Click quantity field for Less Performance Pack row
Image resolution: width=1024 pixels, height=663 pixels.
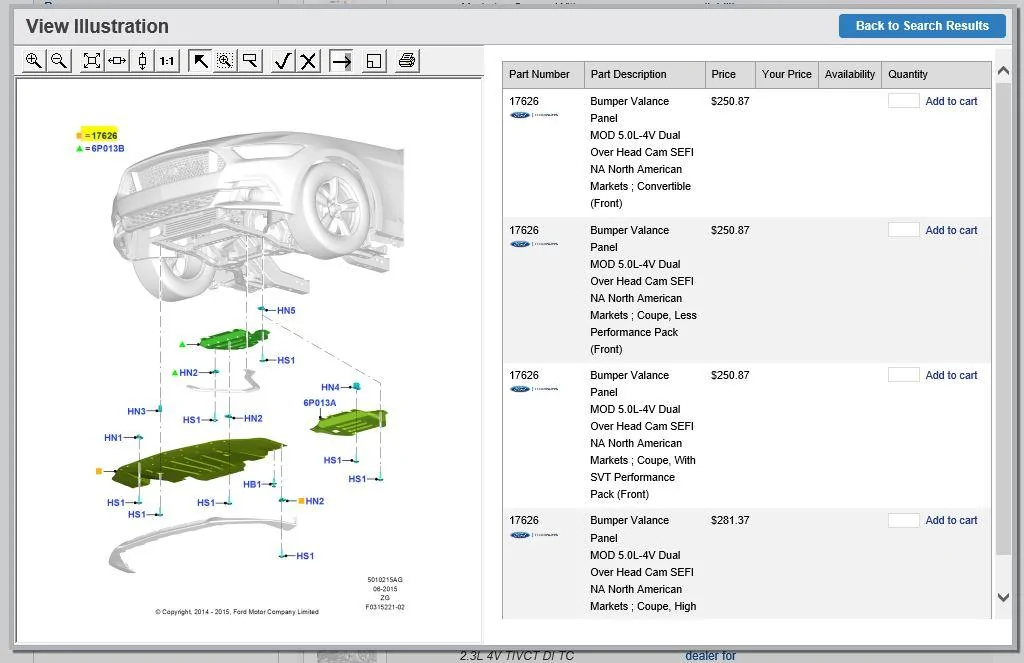tap(904, 229)
